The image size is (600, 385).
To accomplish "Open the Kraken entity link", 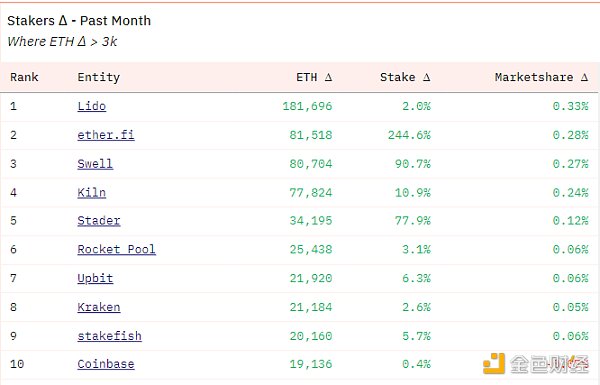I will (x=99, y=307).
